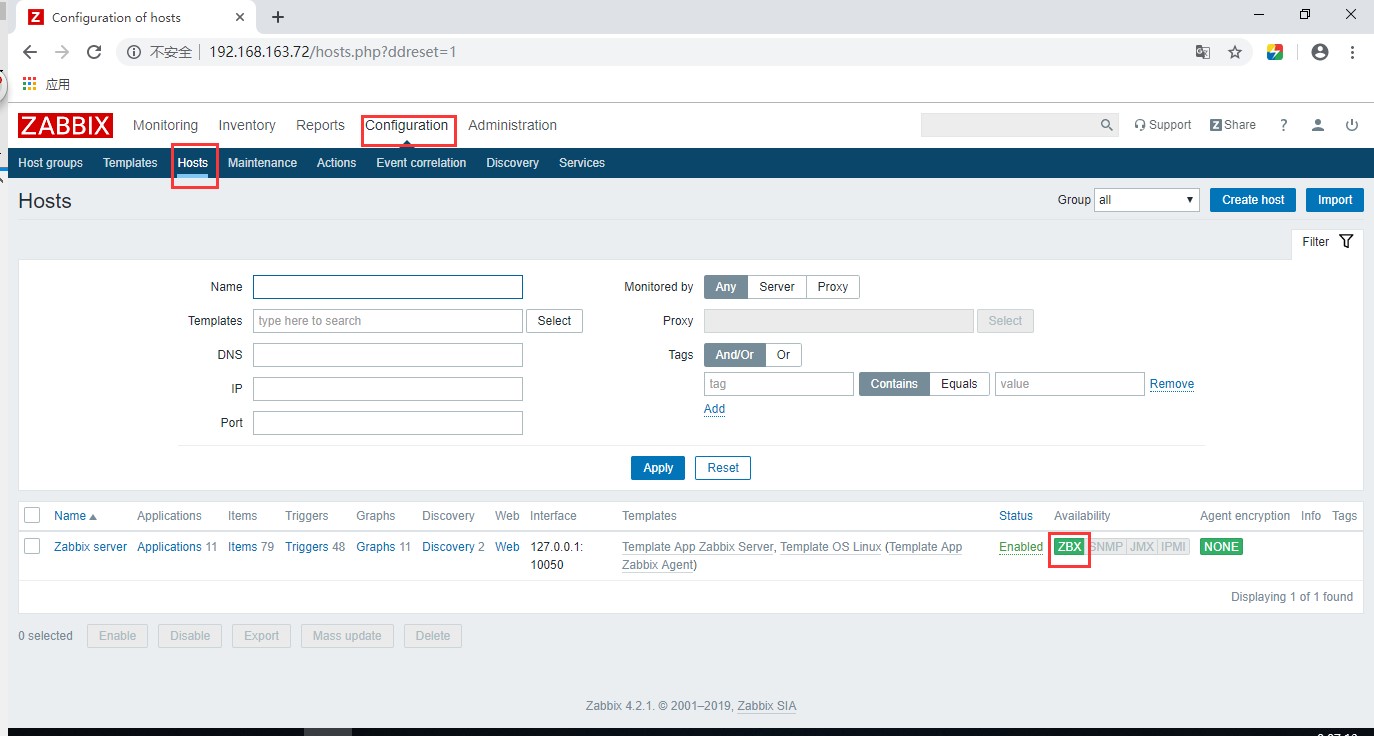Open the Configuration menu

coord(406,125)
